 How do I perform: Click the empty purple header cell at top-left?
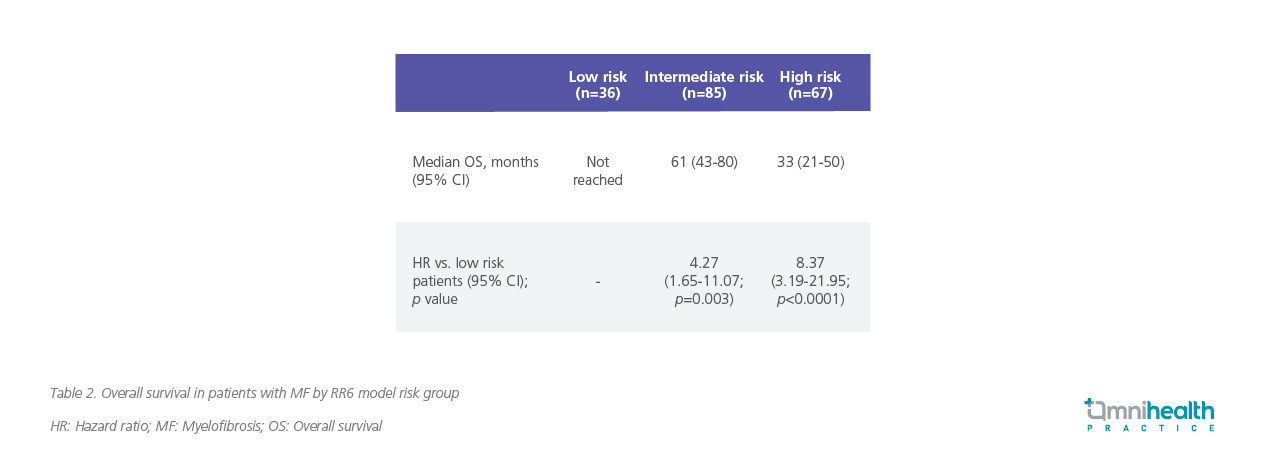click(x=472, y=83)
